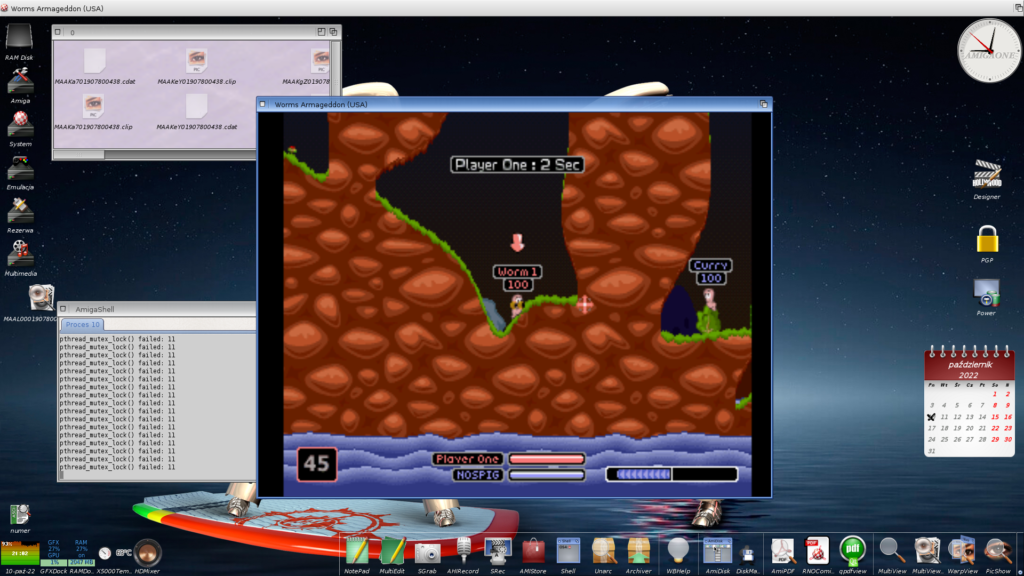The image size is (1024, 576).
Task: Click the turn timer showing 45
Action: coord(317,464)
